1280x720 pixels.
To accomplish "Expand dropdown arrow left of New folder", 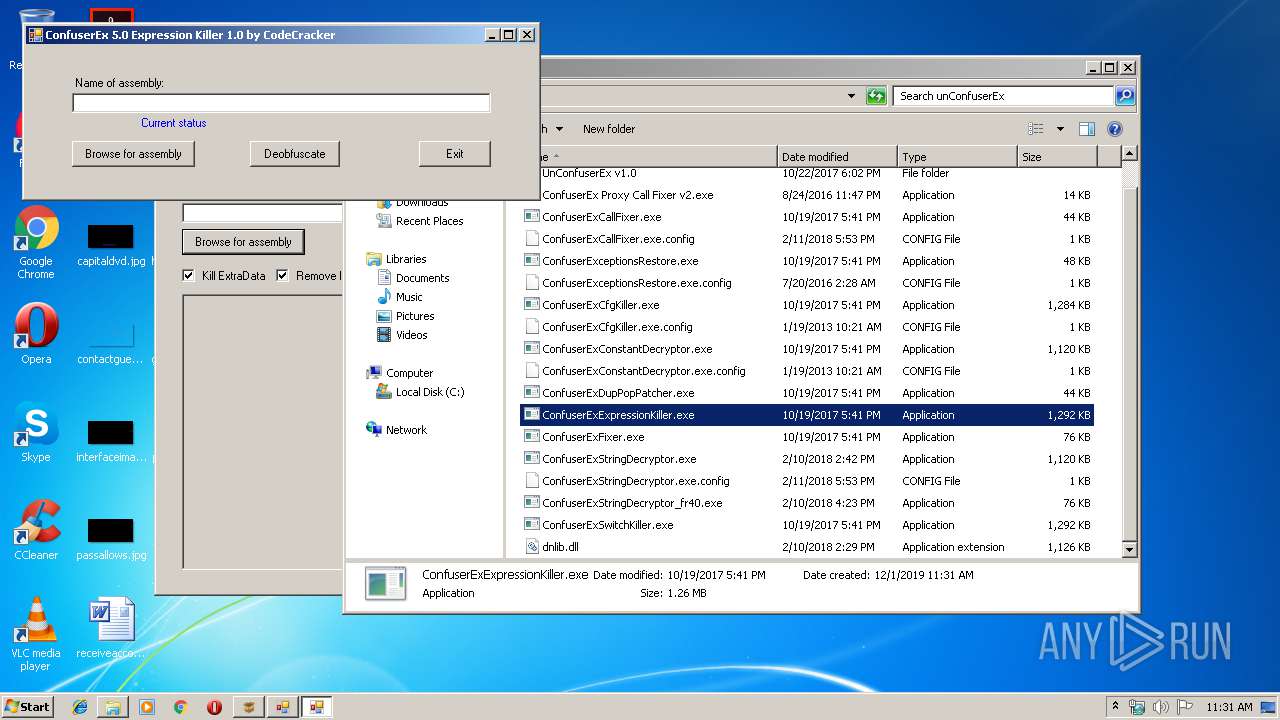I will (559, 129).
